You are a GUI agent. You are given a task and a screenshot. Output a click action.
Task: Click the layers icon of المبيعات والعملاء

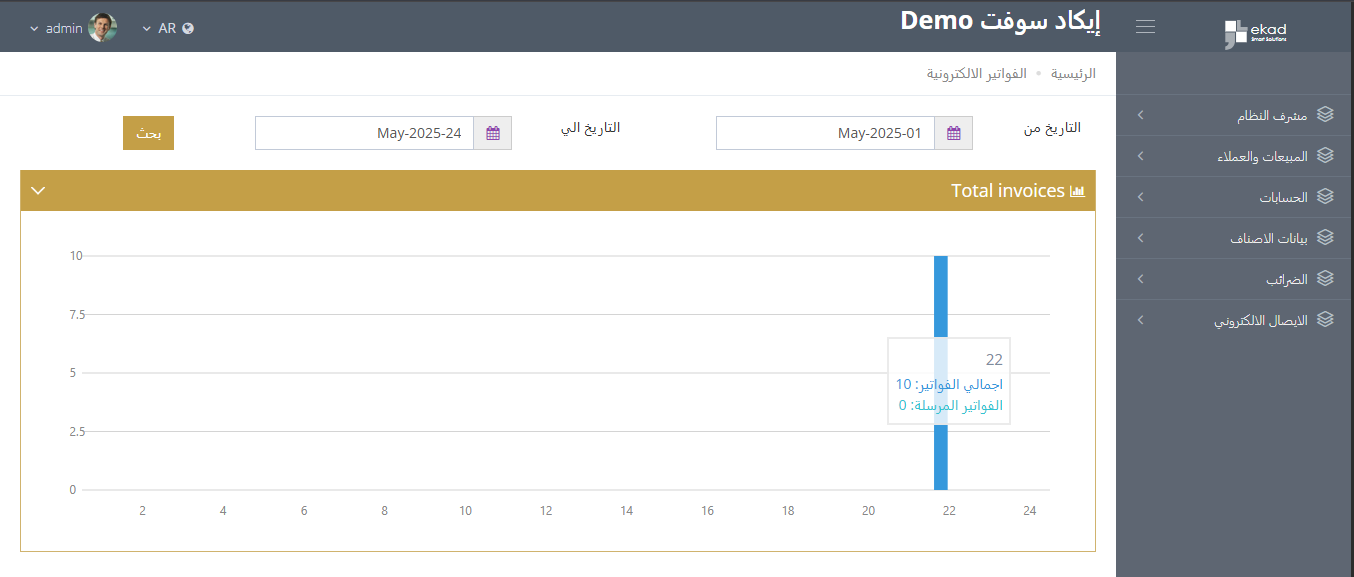click(x=1325, y=156)
